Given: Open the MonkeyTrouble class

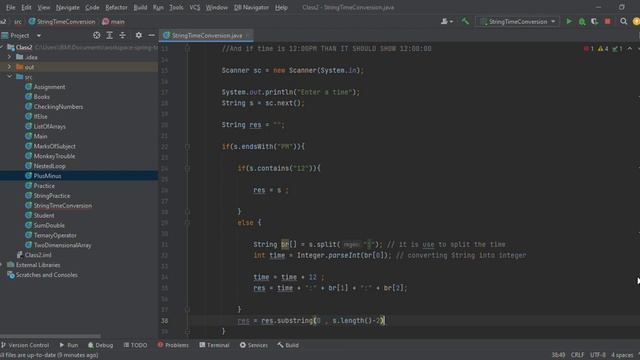Looking at the screenshot, I should [x=54, y=156].
